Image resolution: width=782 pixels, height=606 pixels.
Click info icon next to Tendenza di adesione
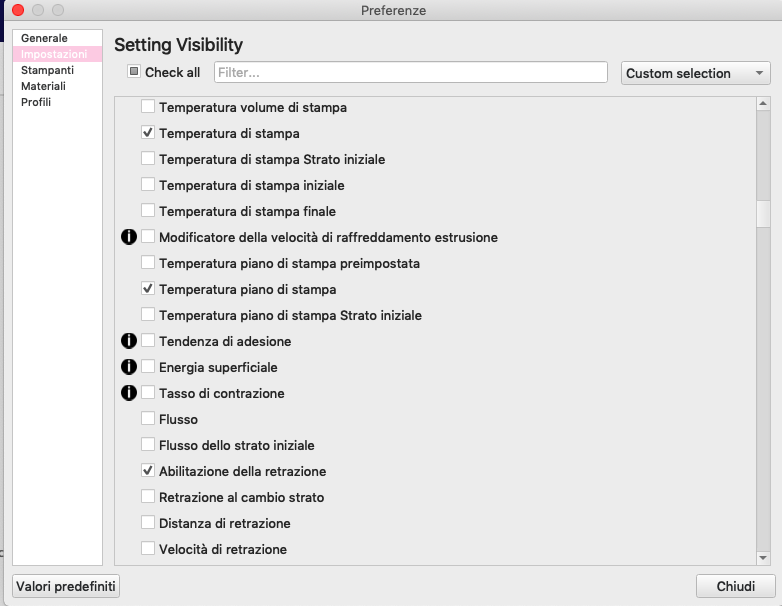(129, 341)
